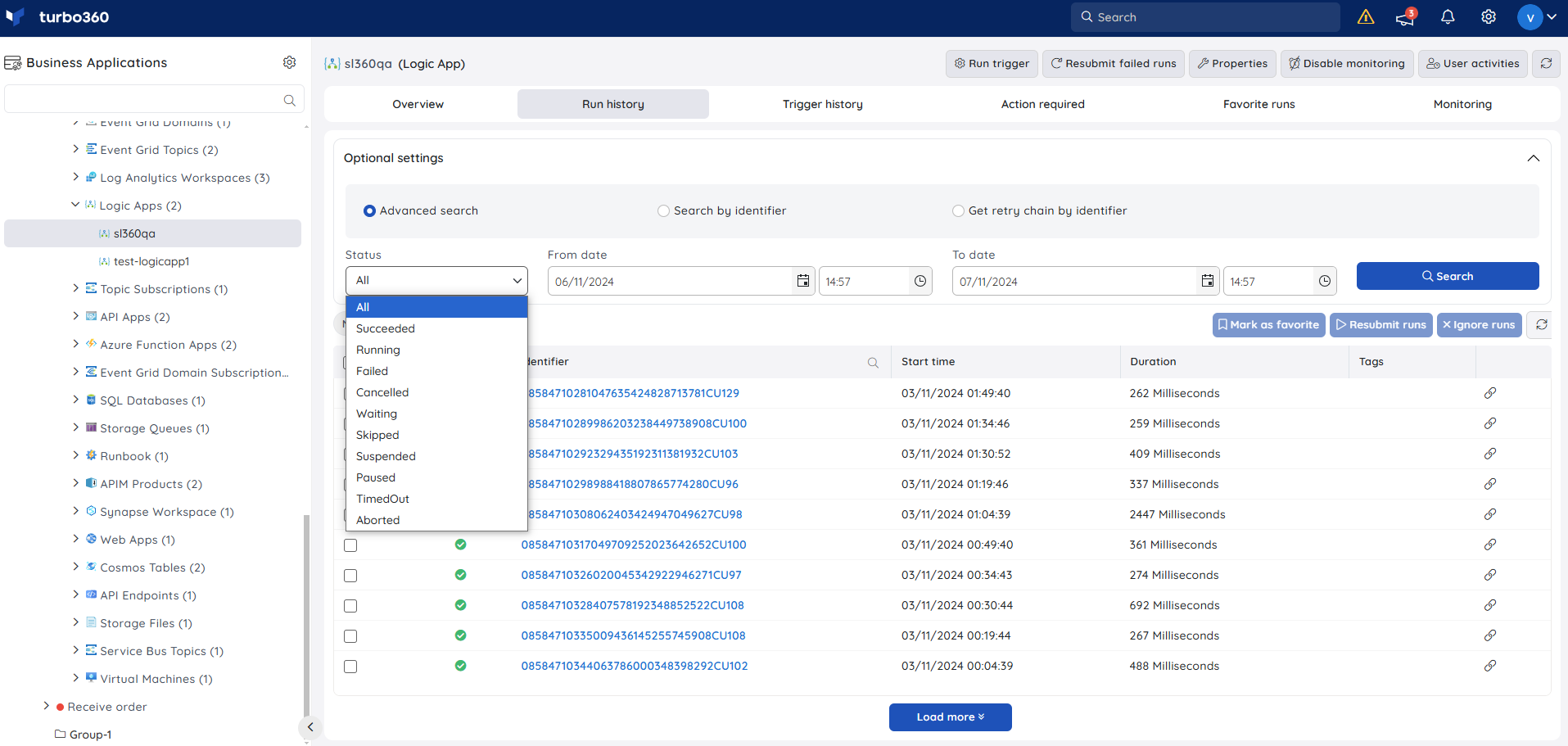Click the Run trigger button
1568x746 pixels.
click(992, 63)
